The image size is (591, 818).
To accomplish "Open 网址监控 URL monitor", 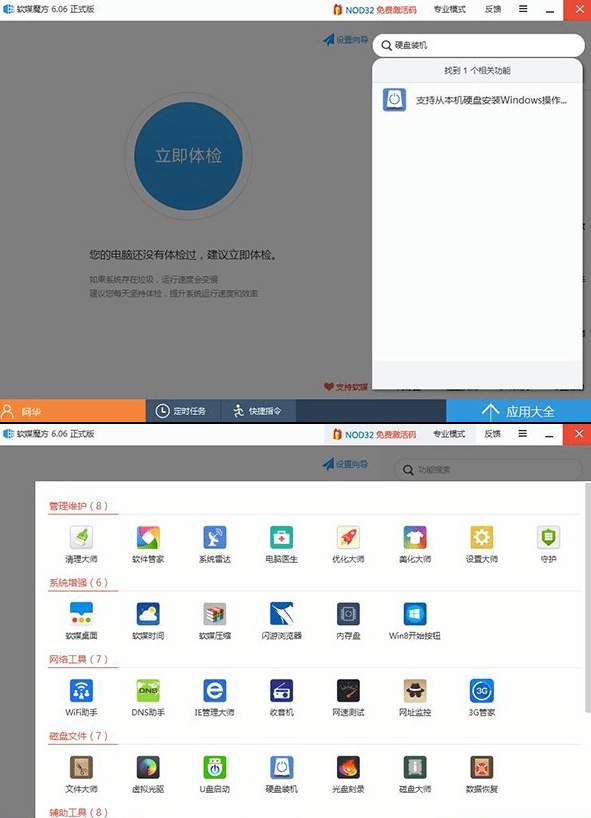I will click(x=415, y=697).
